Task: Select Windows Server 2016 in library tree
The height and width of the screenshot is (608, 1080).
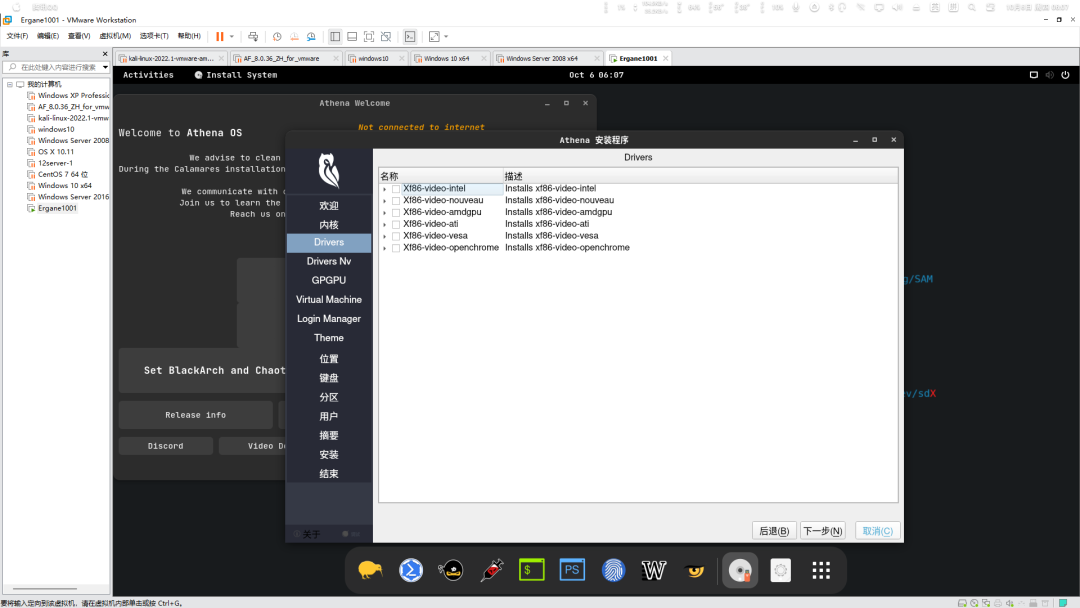Action: click(73, 197)
